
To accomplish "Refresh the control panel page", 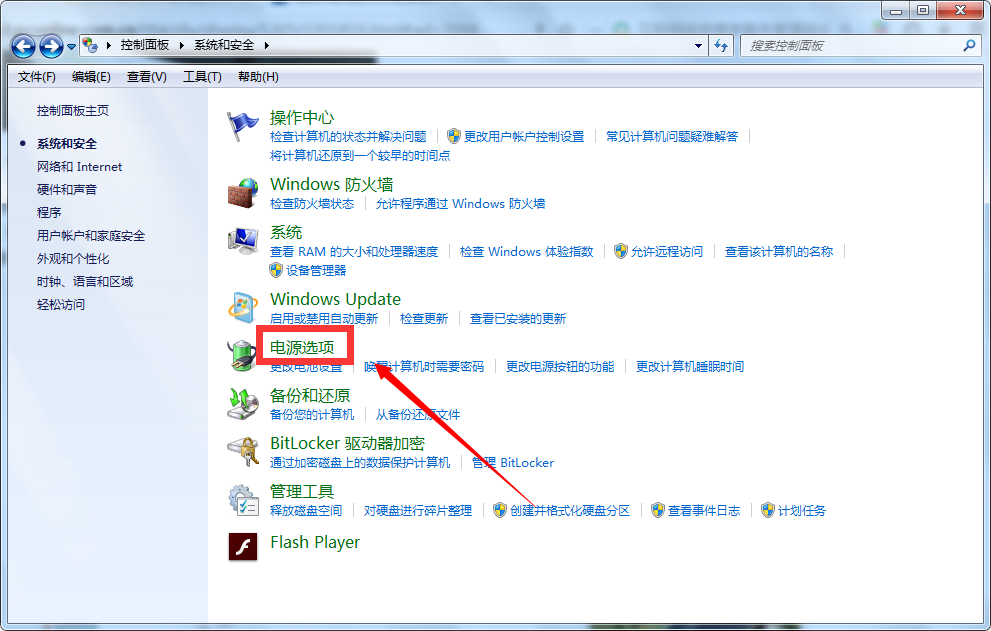I will (x=720, y=46).
